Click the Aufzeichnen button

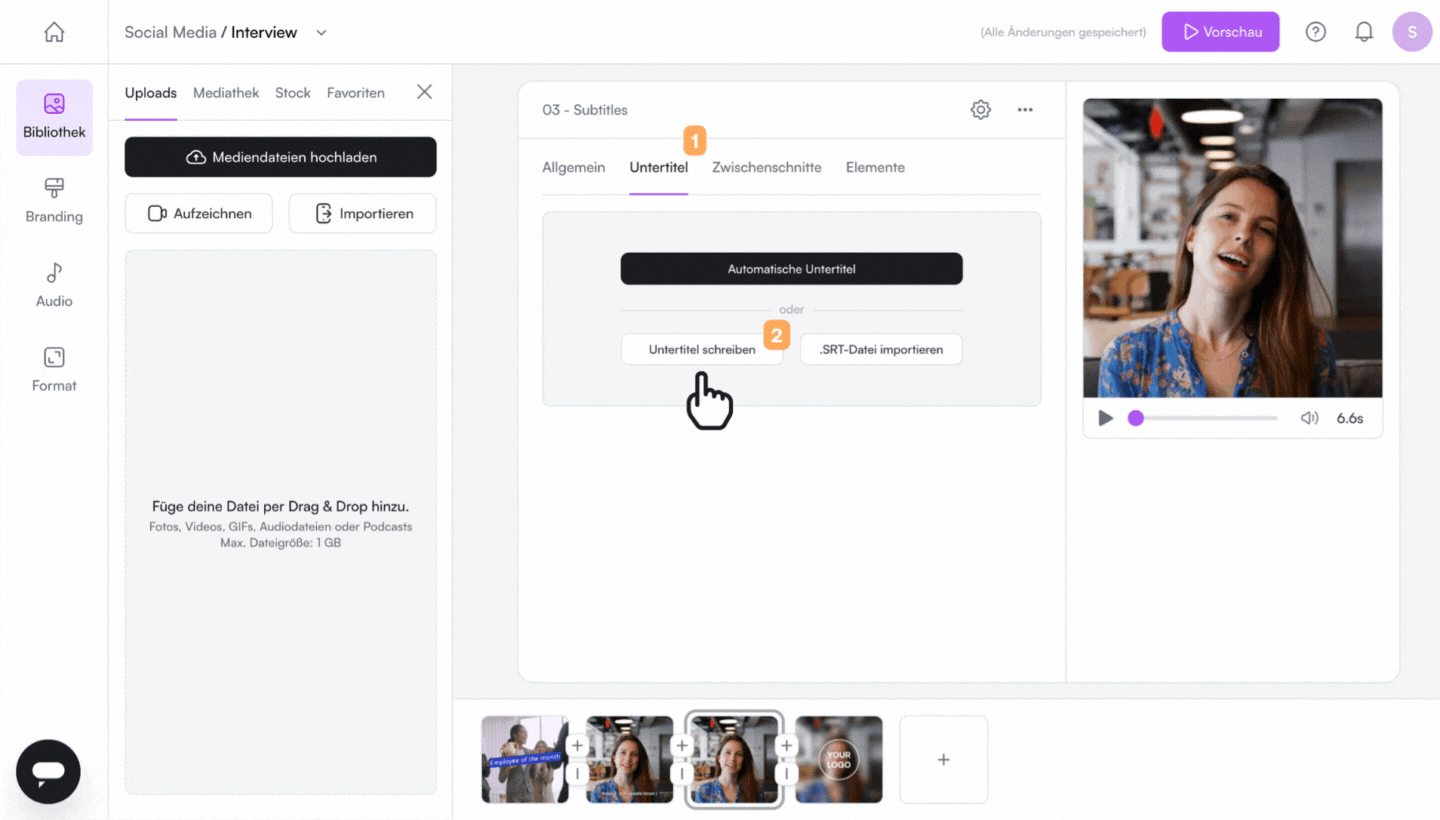tap(199, 213)
